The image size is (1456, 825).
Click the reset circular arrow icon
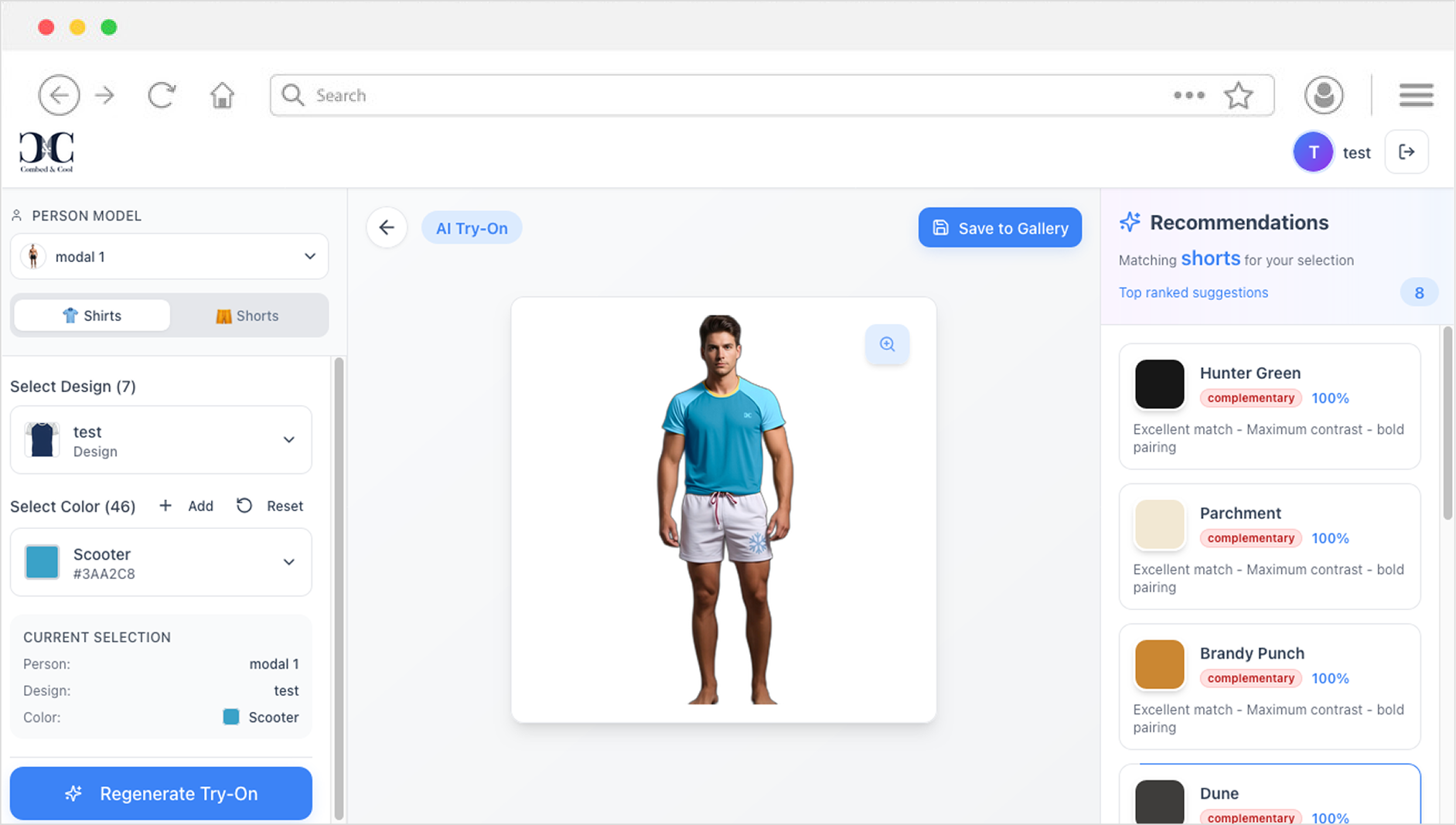point(244,506)
